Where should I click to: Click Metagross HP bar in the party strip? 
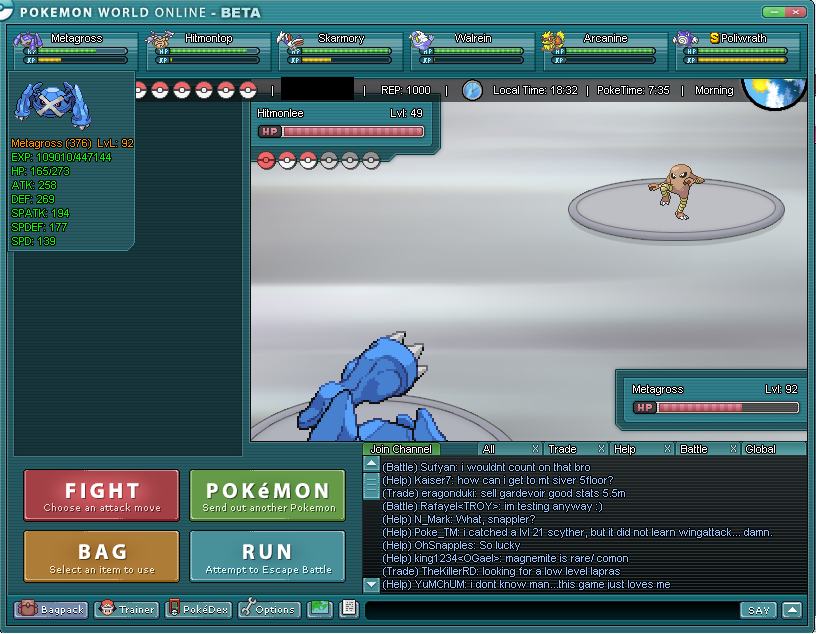tap(76, 51)
